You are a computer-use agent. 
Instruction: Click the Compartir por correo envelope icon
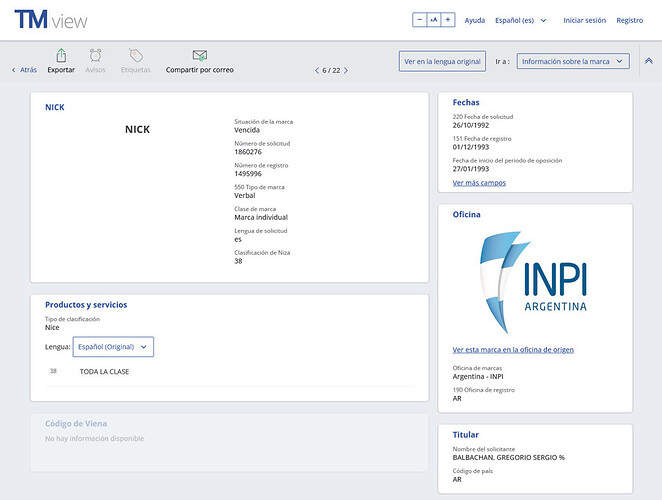click(x=199, y=56)
